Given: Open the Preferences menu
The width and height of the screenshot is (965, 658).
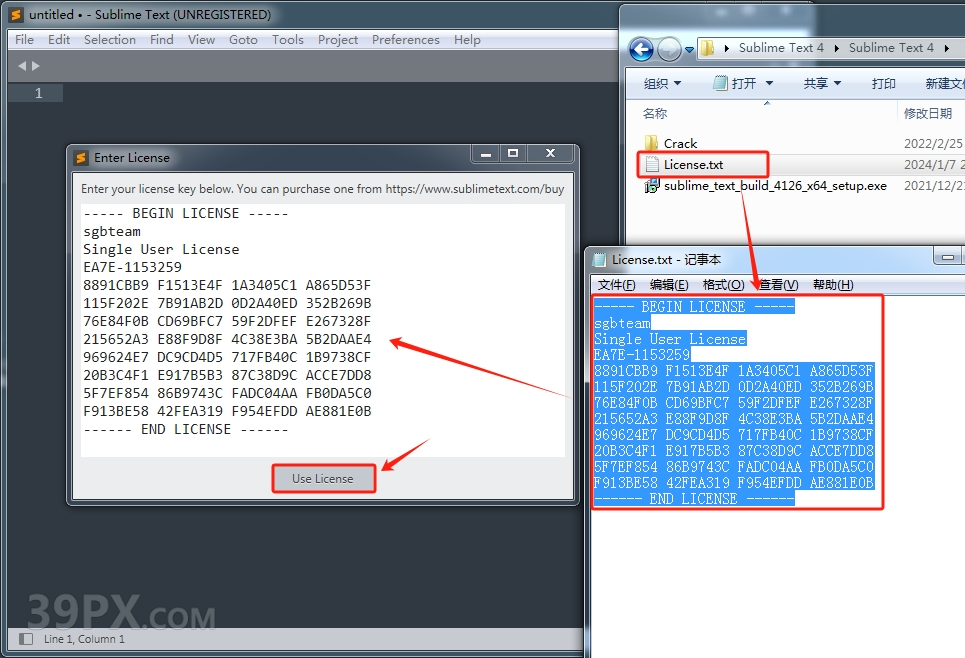Looking at the screenshot, I should click(x=406, y=39).
